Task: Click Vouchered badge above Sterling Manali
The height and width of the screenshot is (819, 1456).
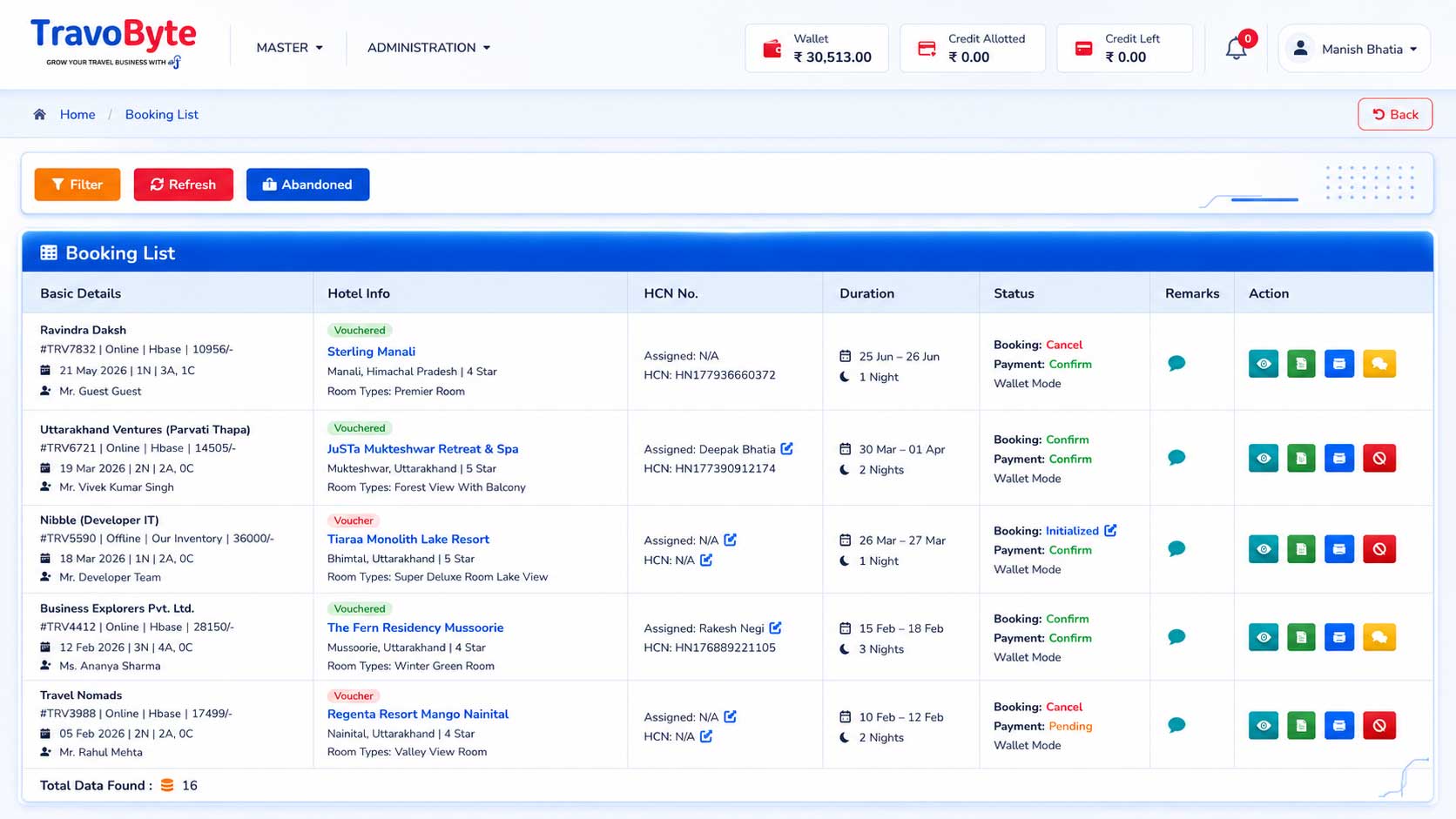Action: pyautogui.click(x=360, y=331)
